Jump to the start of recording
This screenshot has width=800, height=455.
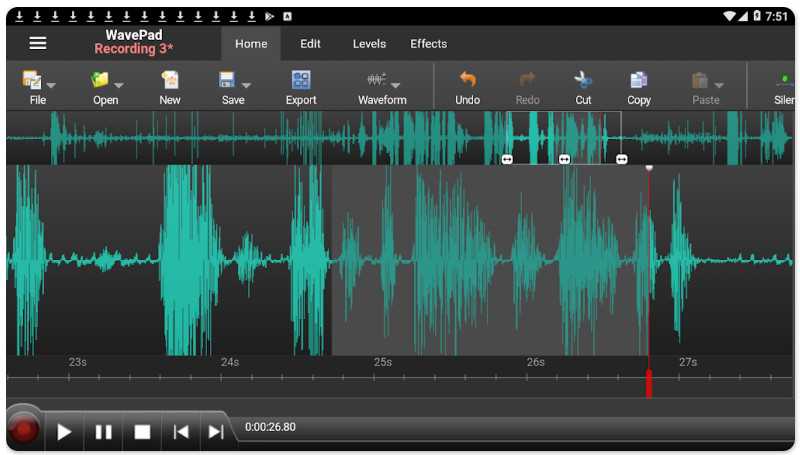181,432
